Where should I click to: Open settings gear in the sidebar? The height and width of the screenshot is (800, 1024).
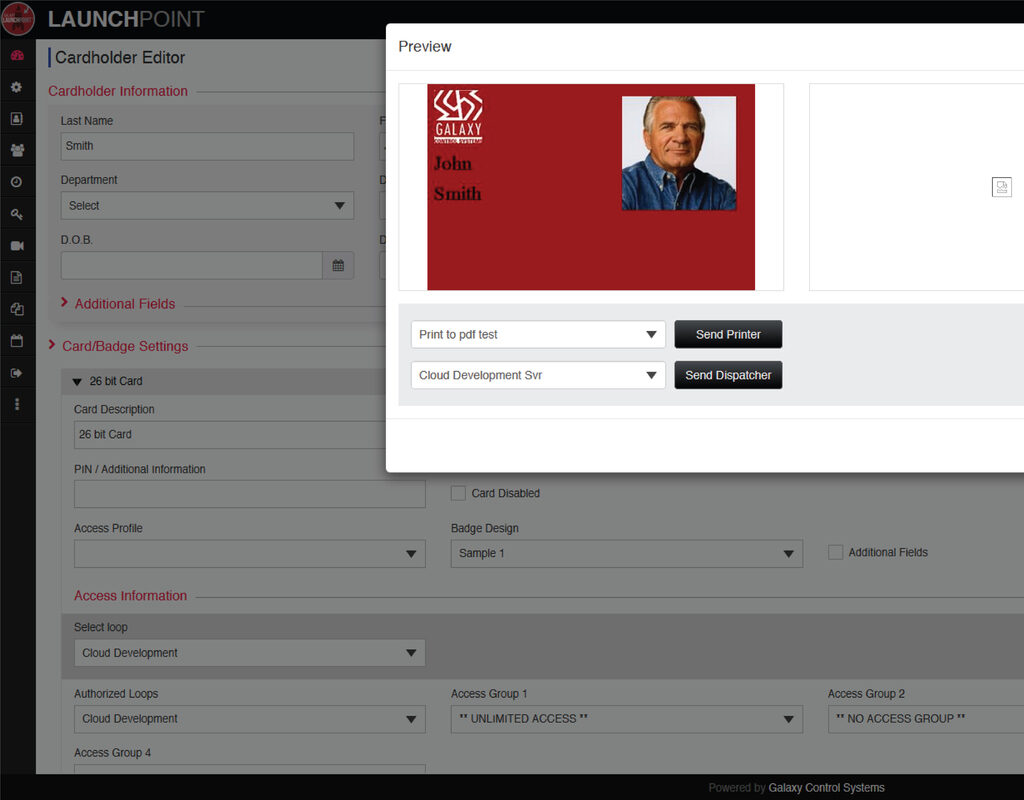(x=16, y=87)
